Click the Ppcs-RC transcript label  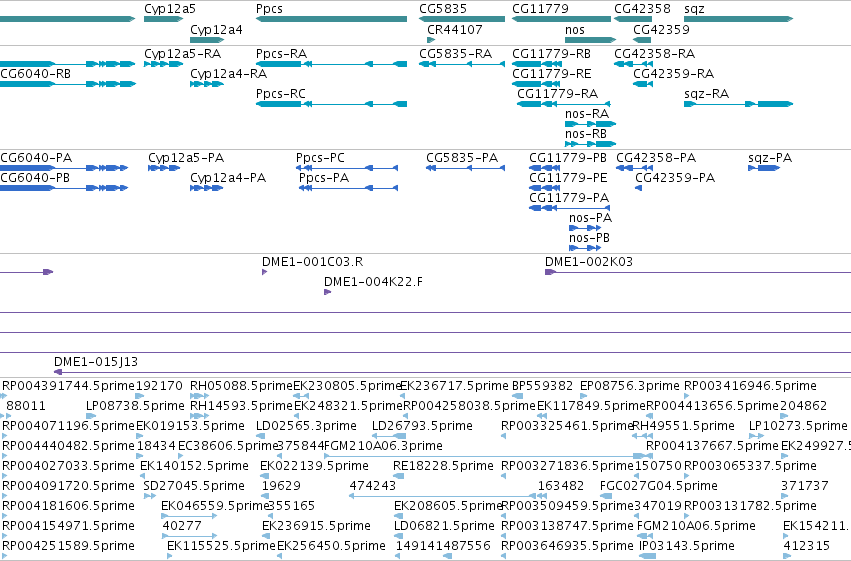[x=281, y=93]
